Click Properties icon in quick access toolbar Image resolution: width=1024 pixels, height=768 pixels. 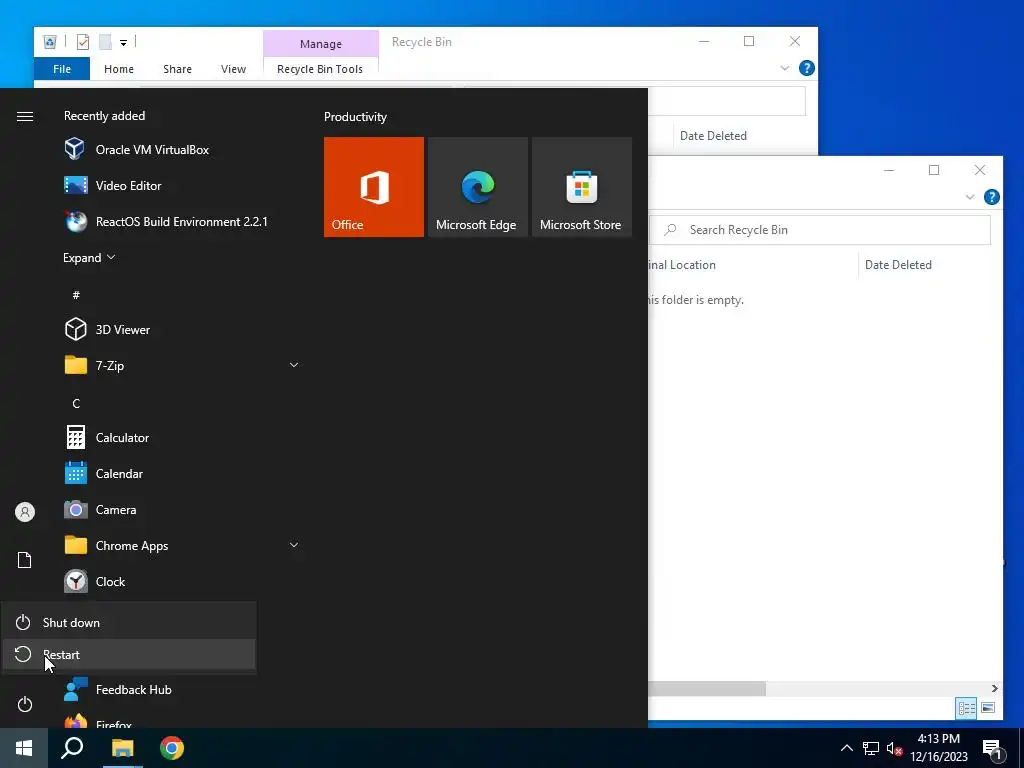83,42
